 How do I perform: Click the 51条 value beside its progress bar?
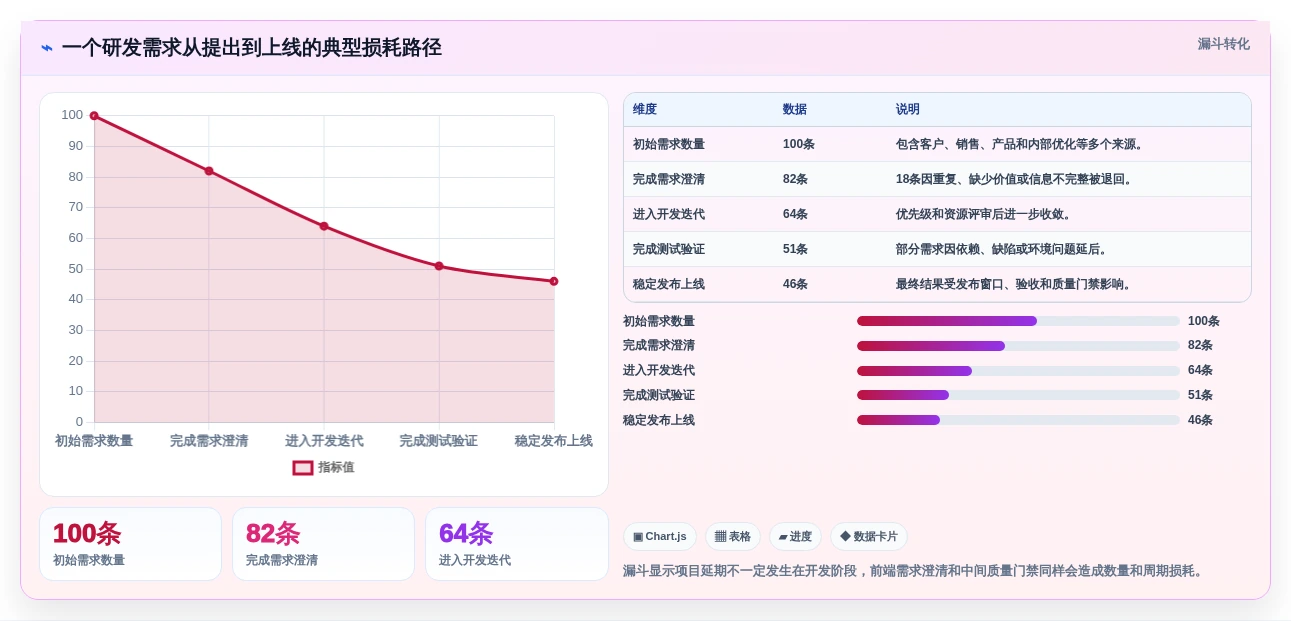[x=1200, y=395]
